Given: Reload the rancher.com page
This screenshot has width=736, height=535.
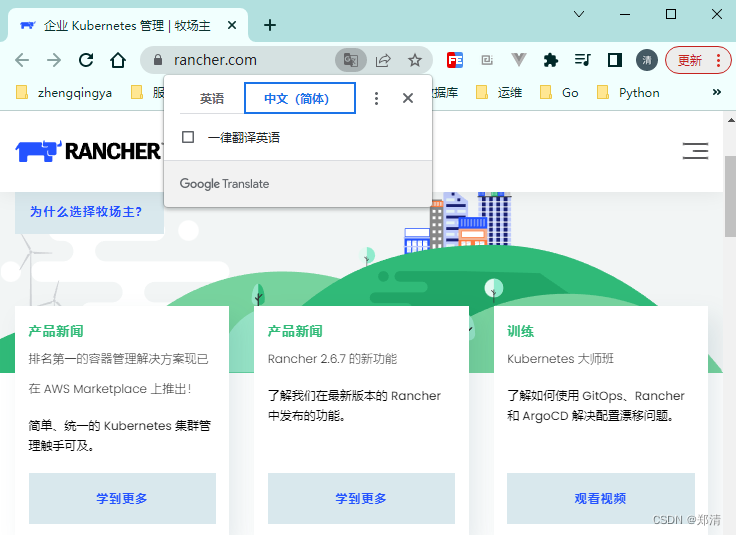Looking at the screenshot, I should coord(86,60).
